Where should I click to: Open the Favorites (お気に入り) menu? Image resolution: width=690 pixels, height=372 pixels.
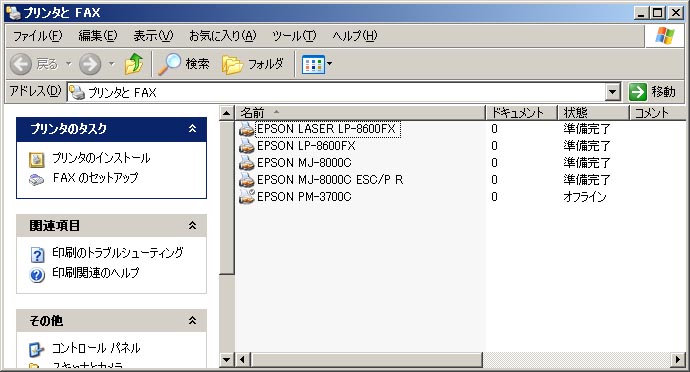click(x=222, y=36)
